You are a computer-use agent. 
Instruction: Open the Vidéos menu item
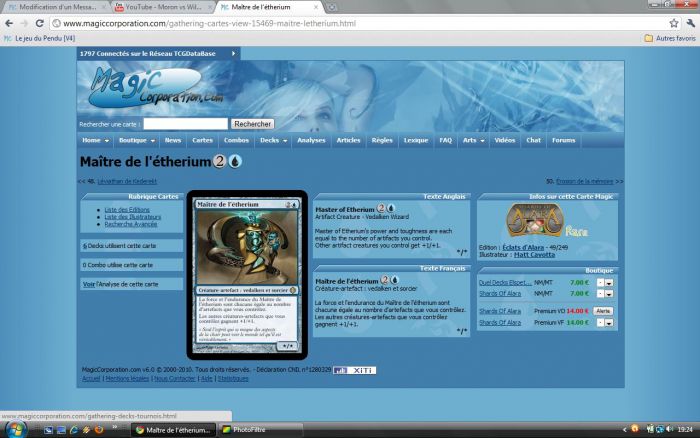coord(504,140)
